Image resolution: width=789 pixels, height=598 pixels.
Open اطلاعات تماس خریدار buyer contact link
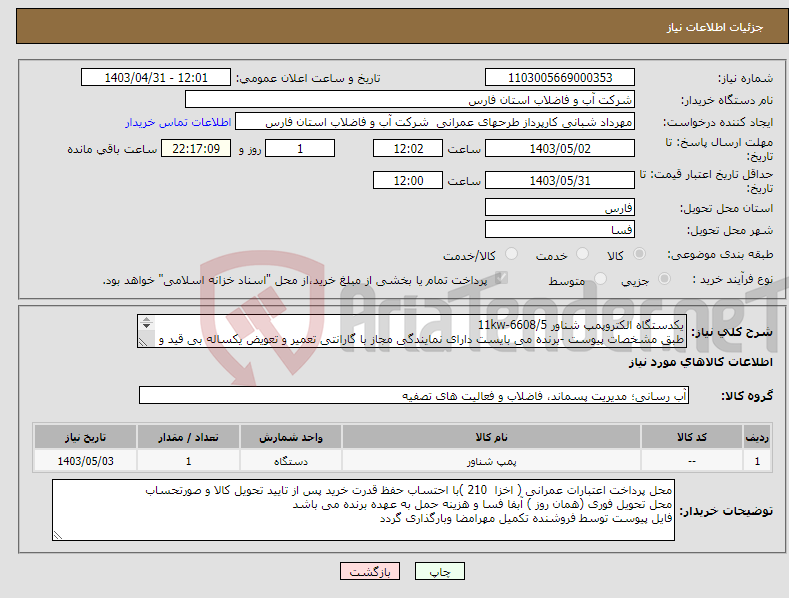[178, 122]
